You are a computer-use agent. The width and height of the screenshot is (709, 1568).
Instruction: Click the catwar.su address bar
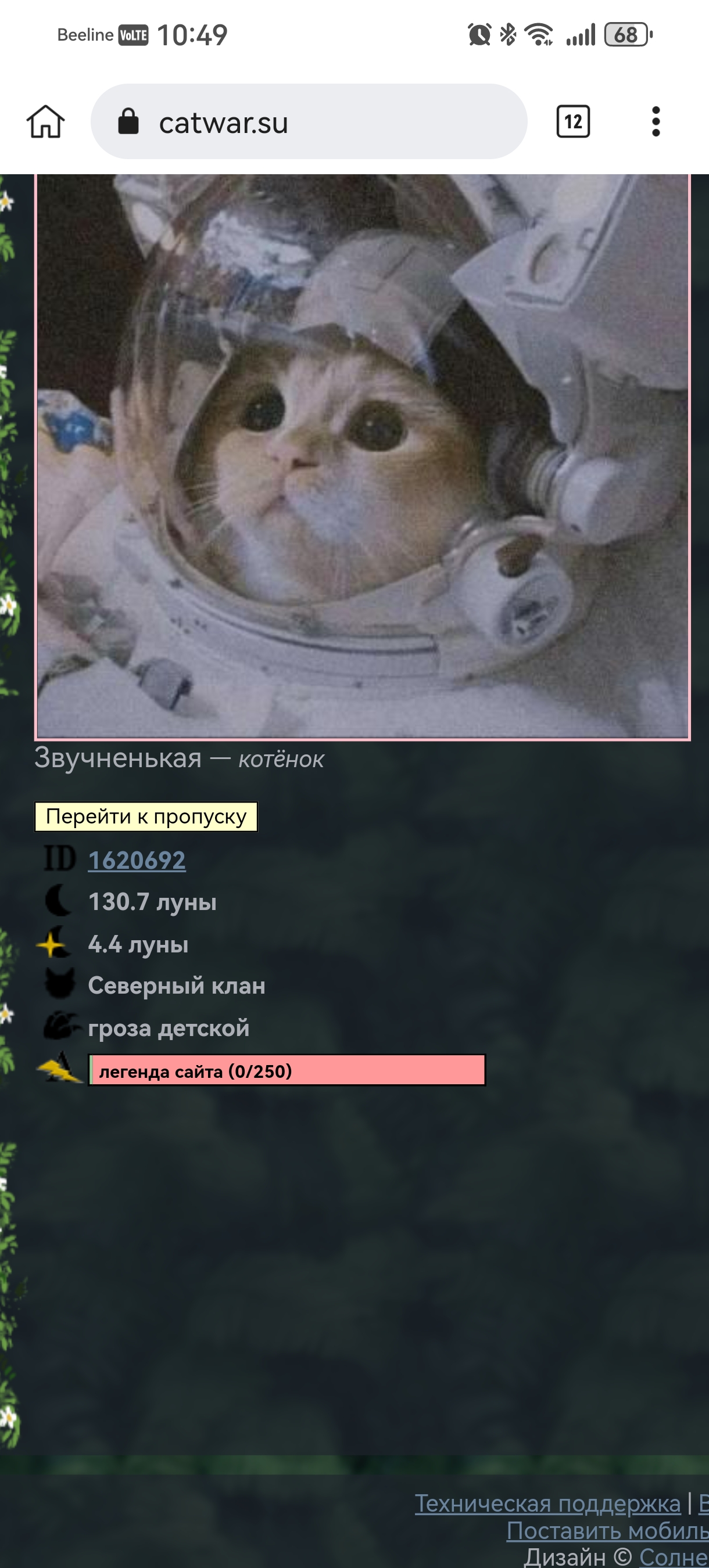pyautogui.click(x=309, y=122)
